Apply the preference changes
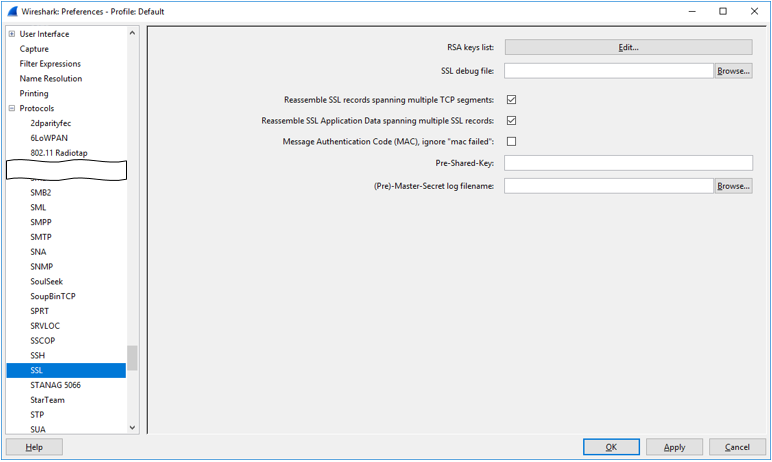 click(674, 447)
